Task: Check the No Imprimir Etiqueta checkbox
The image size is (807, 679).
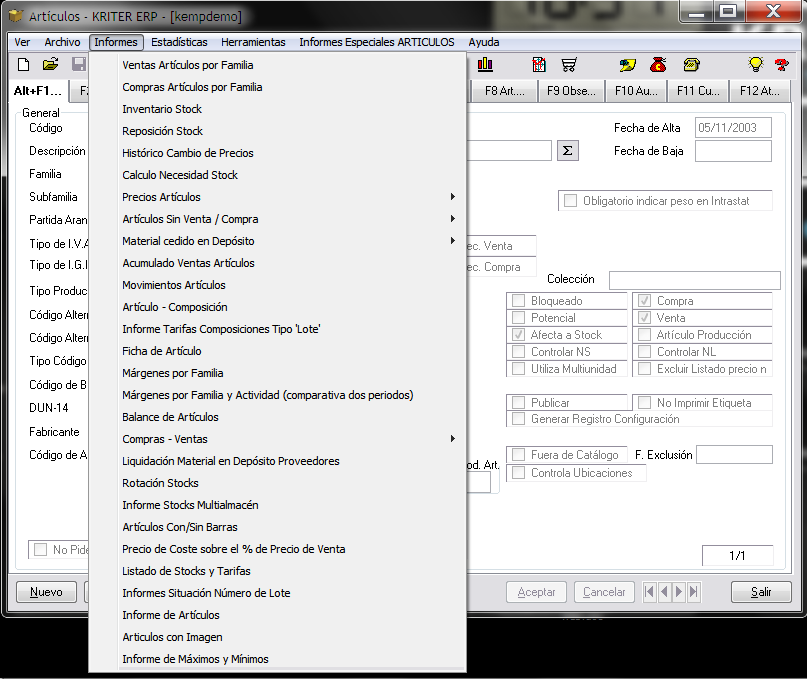Action: tap(644, 402)
